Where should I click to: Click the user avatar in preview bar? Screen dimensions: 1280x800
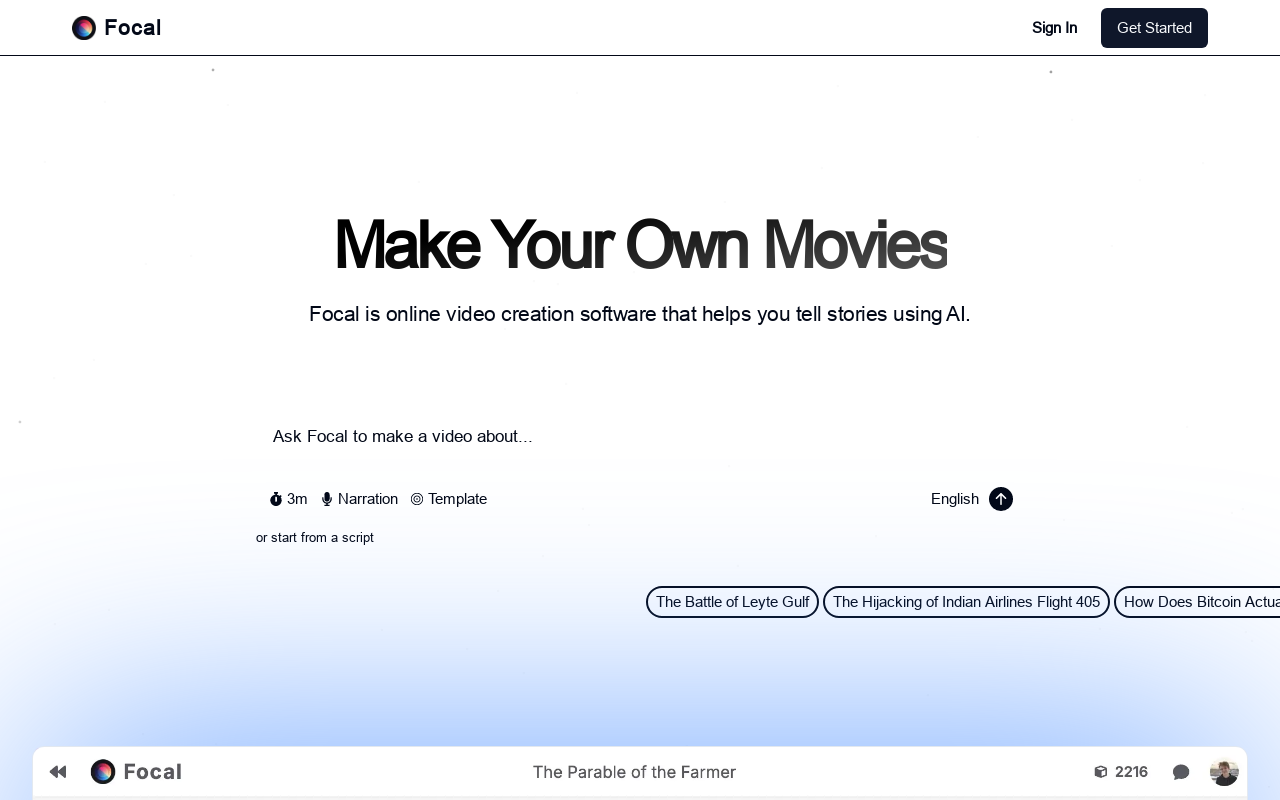pyautogui.click(x=1224, y=772)
